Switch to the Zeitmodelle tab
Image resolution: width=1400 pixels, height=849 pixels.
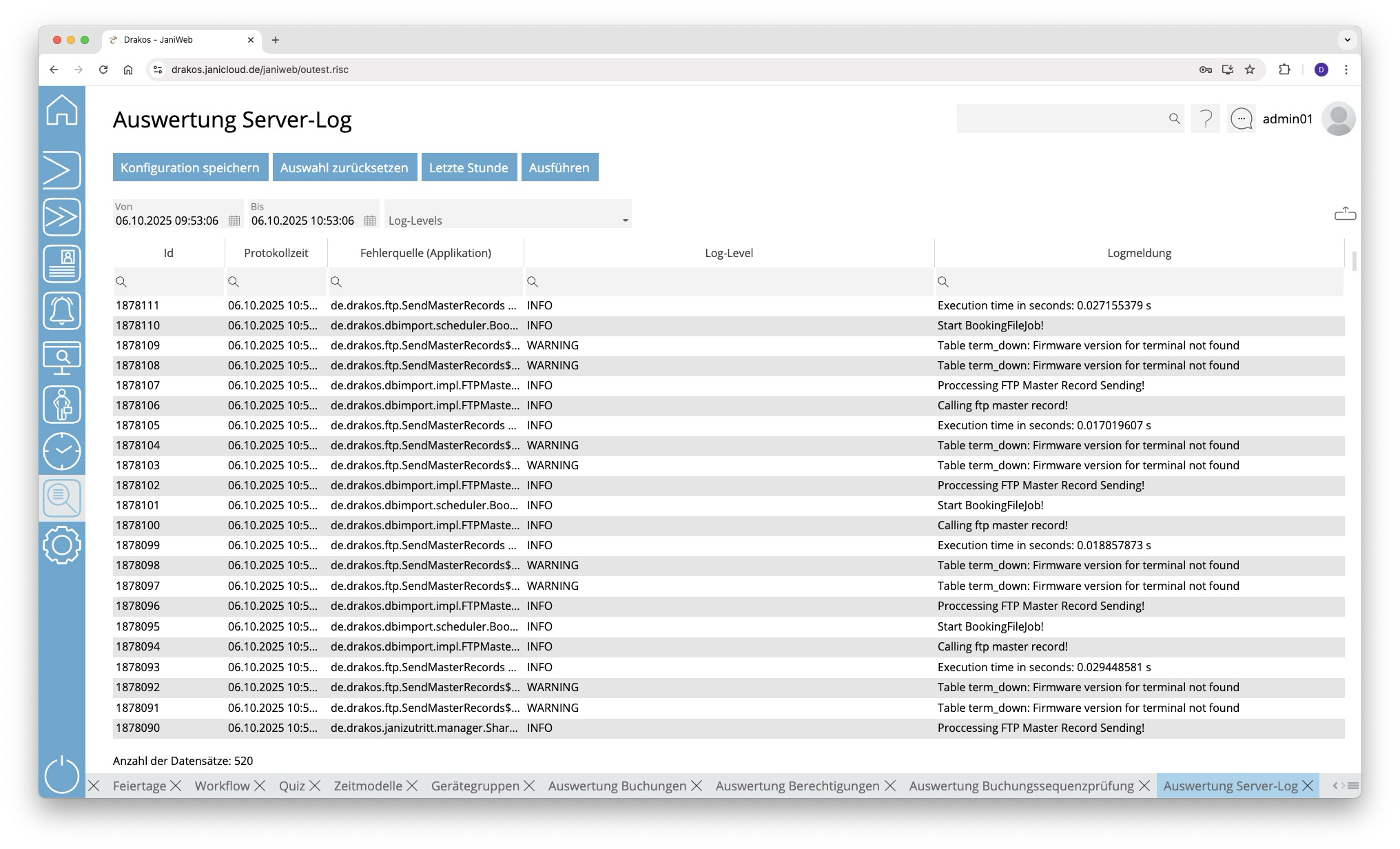[x=367, y=786]
